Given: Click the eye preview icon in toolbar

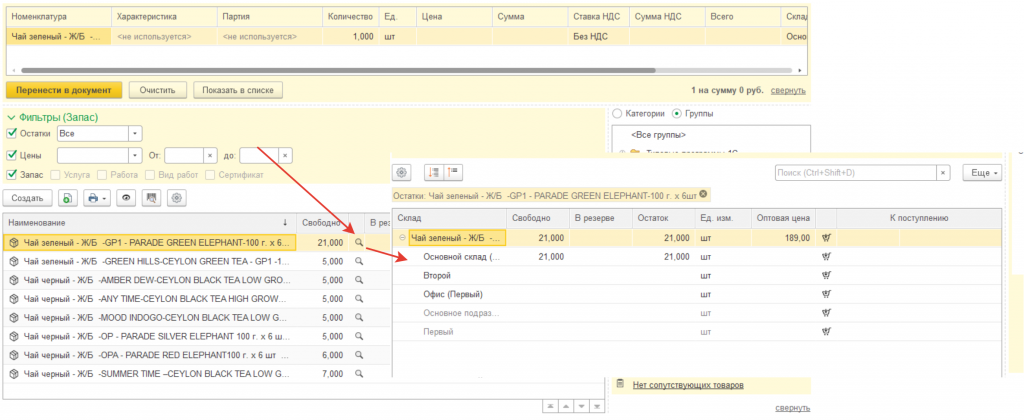Looking at the screenshot, I should point(125,198).
